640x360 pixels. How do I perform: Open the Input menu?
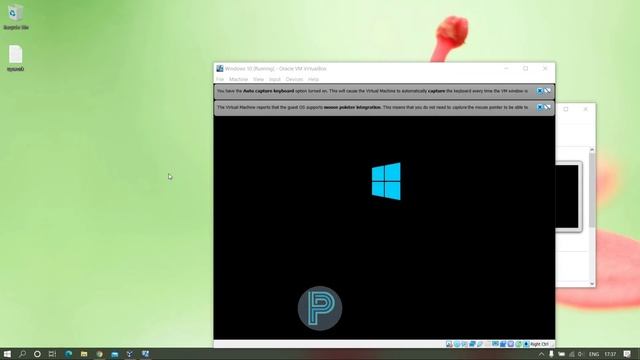pos(275,79)
